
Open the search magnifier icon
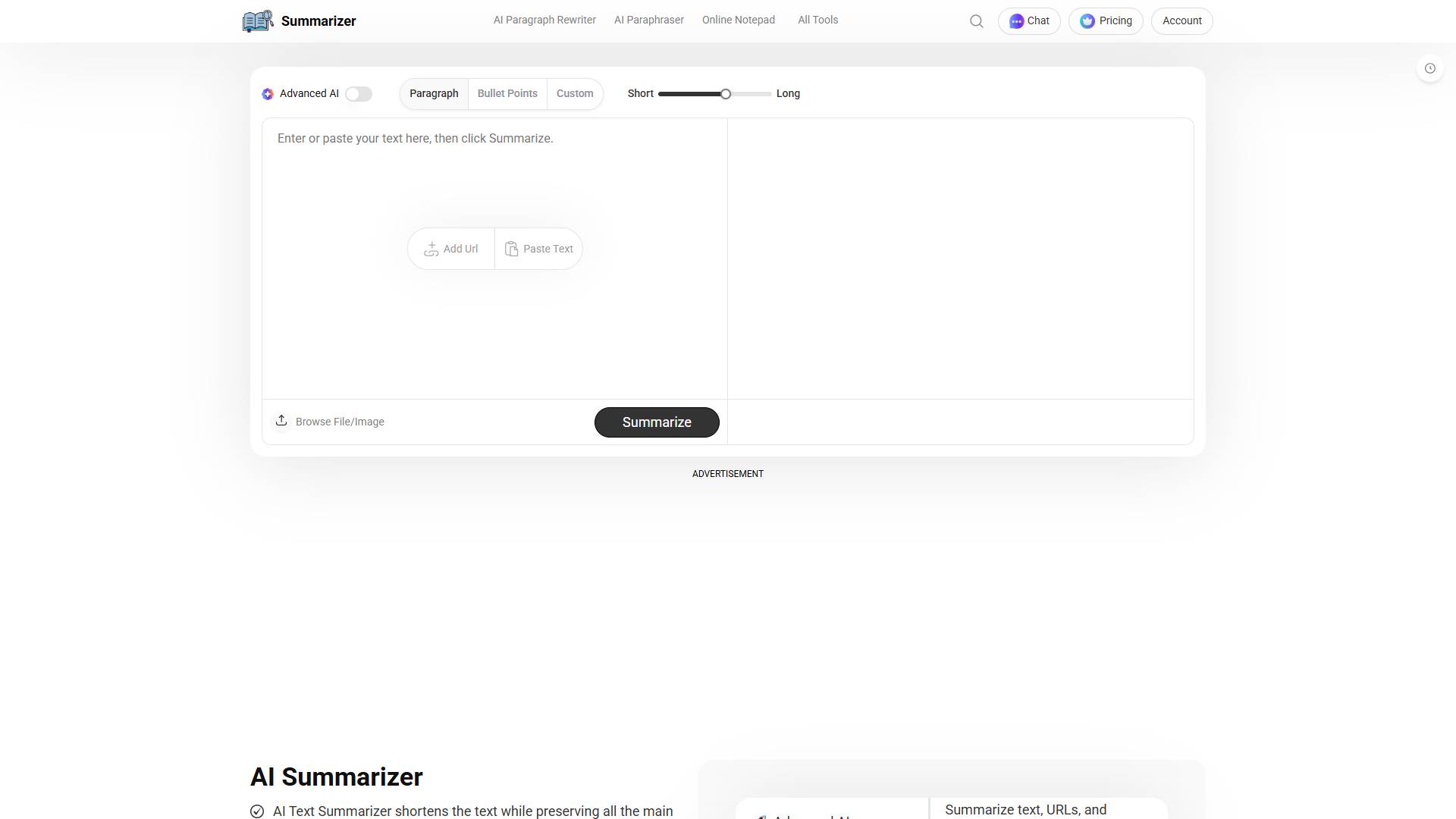point(977,21)
